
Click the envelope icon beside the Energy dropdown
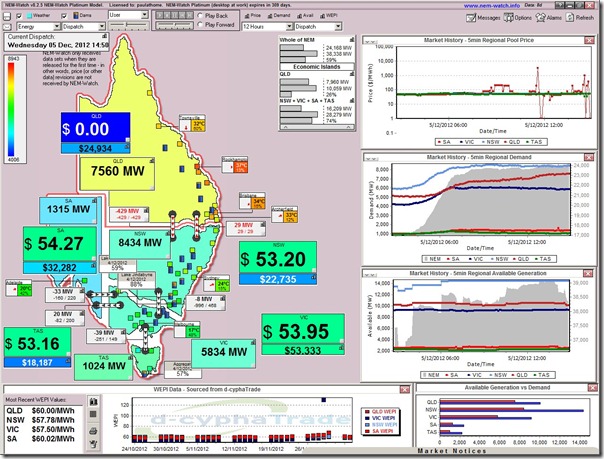(7, 27)
